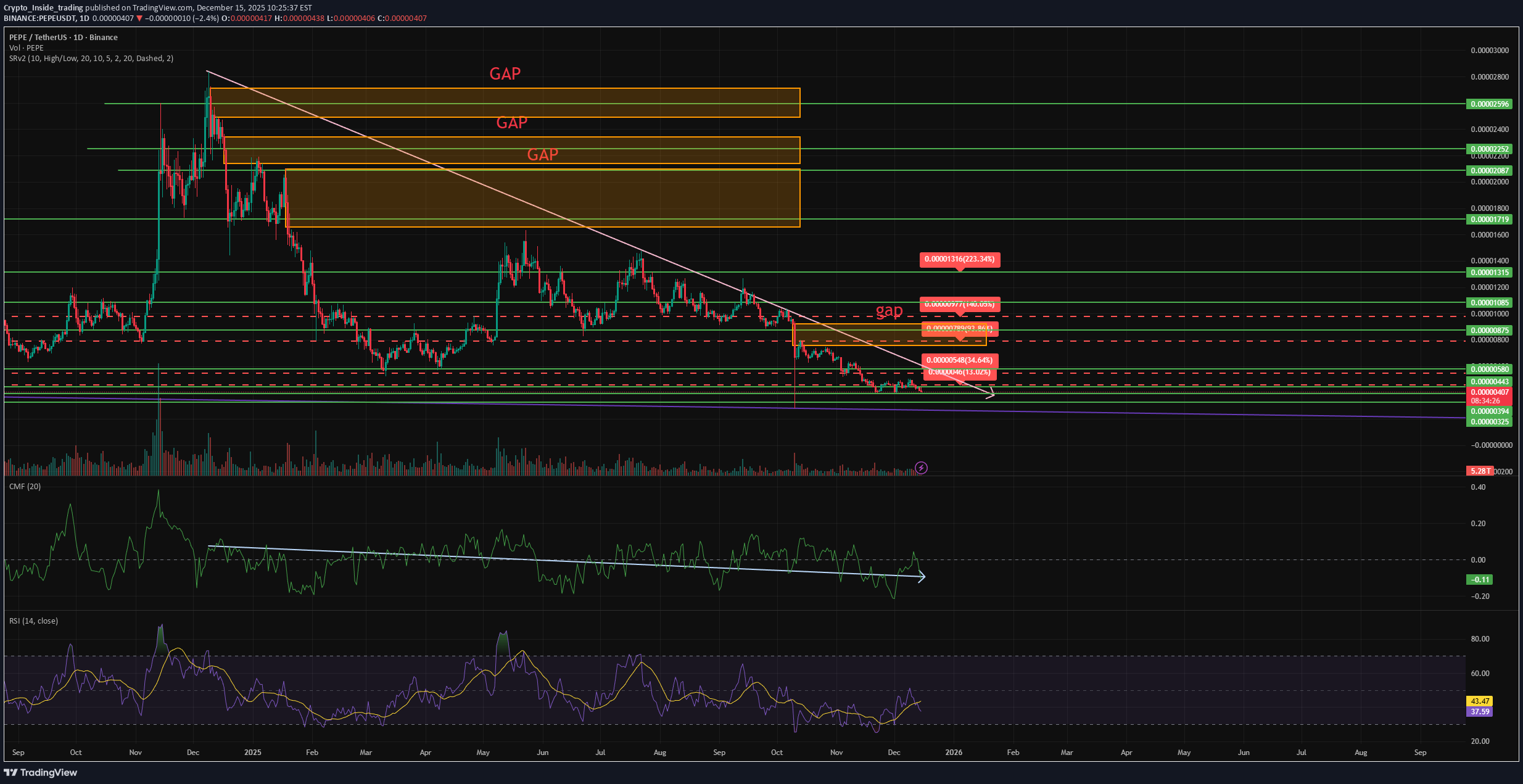Click the RSI (14, close) indicator label
The image size is (1523, 784).
[x=32, y=621]
